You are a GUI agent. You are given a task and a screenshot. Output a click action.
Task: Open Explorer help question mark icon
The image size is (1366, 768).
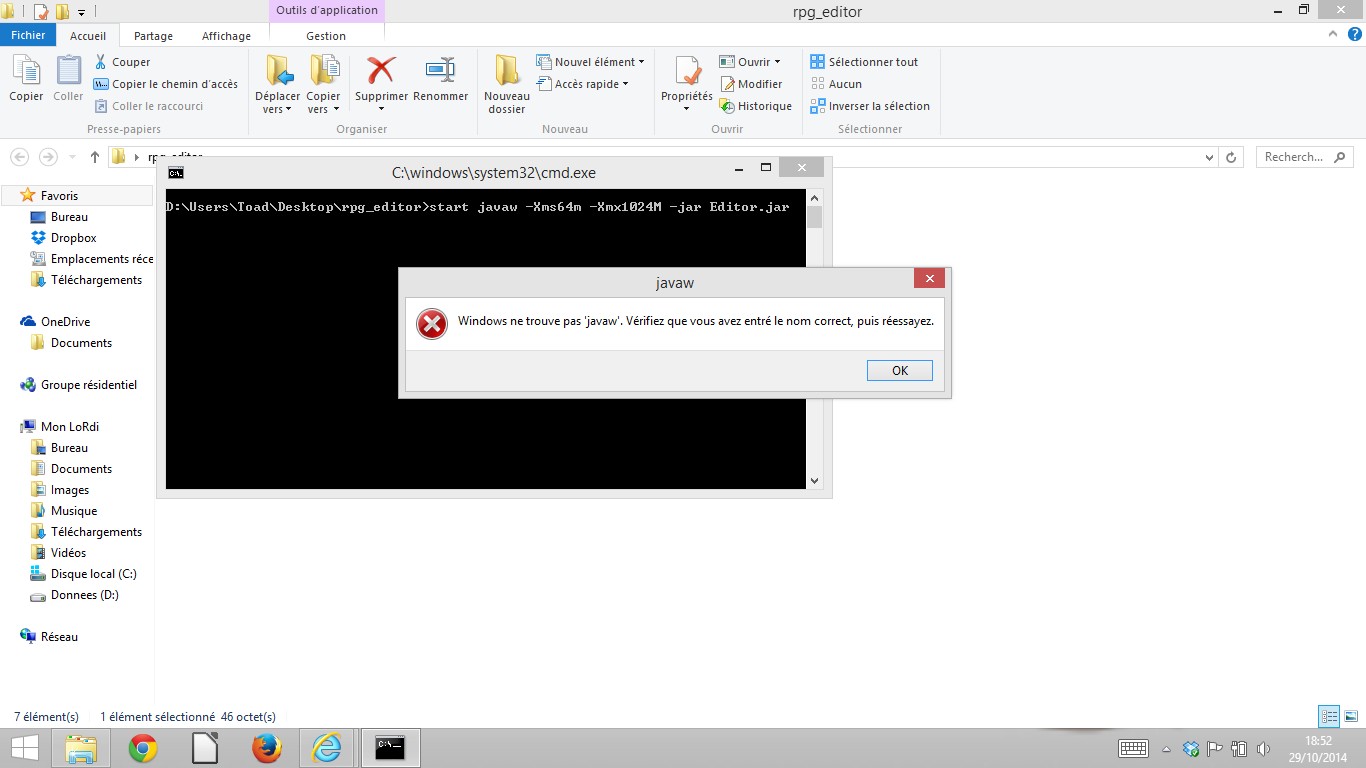1353,34
